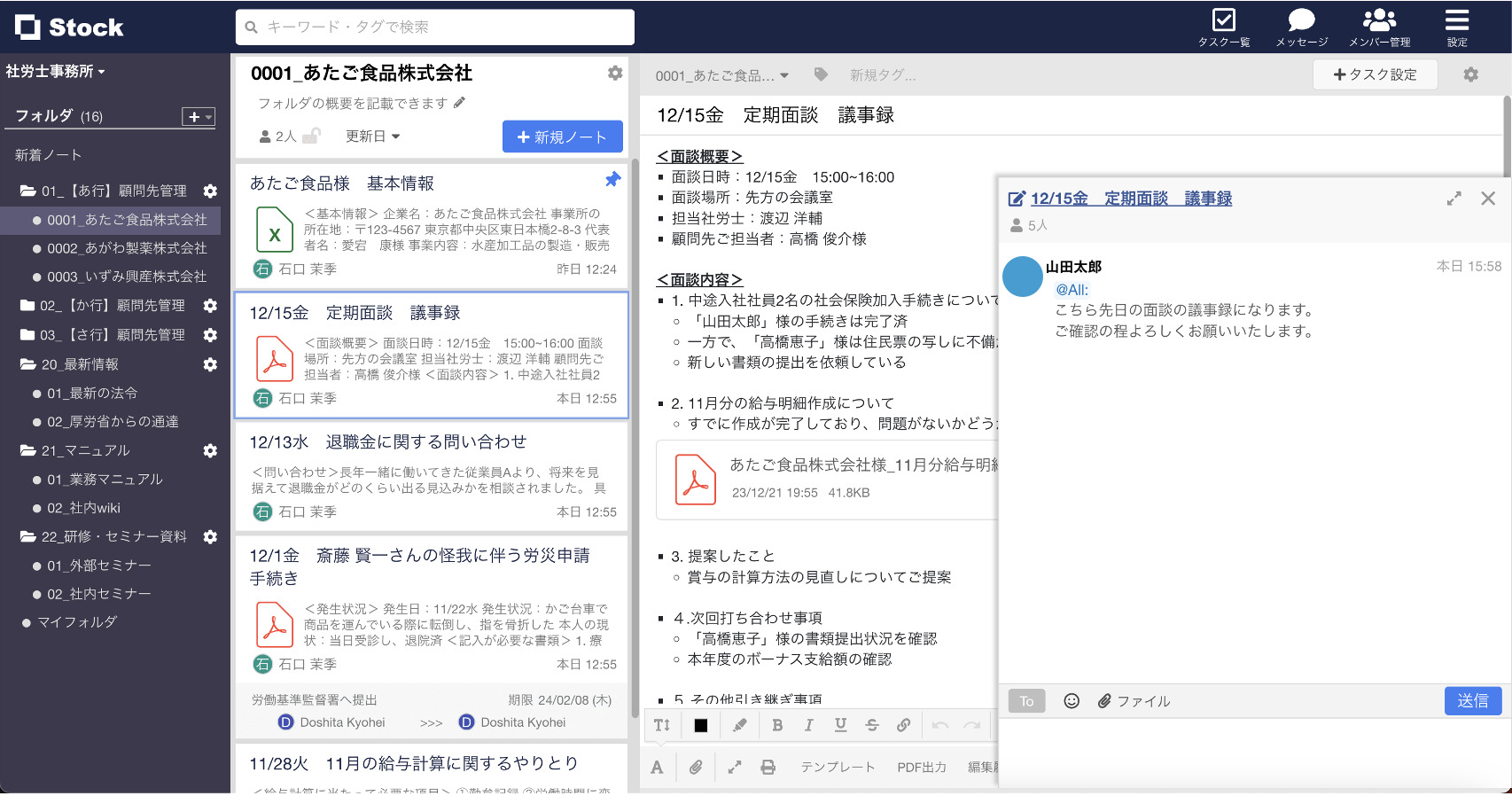Open member management (メンバー管理) icon
Viewport: 1512px width, 796px height.
[1379, 27]
